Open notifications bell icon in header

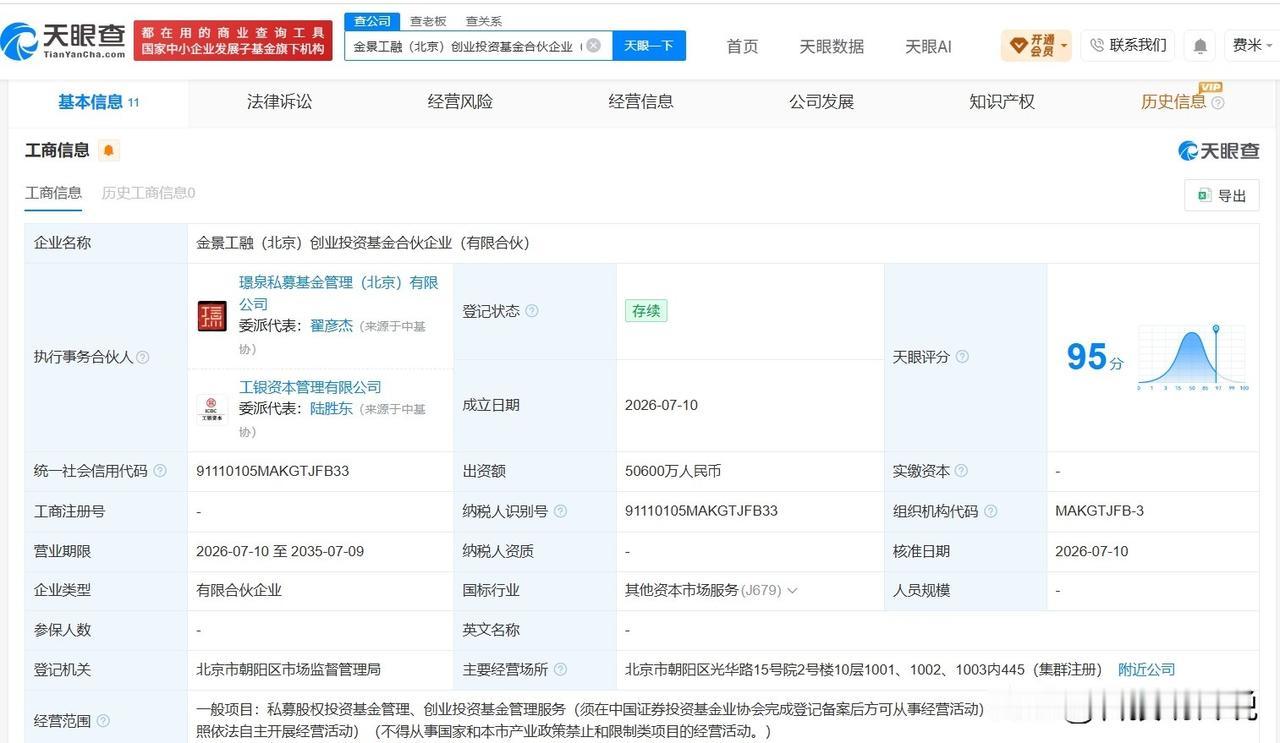point(1200,46)
